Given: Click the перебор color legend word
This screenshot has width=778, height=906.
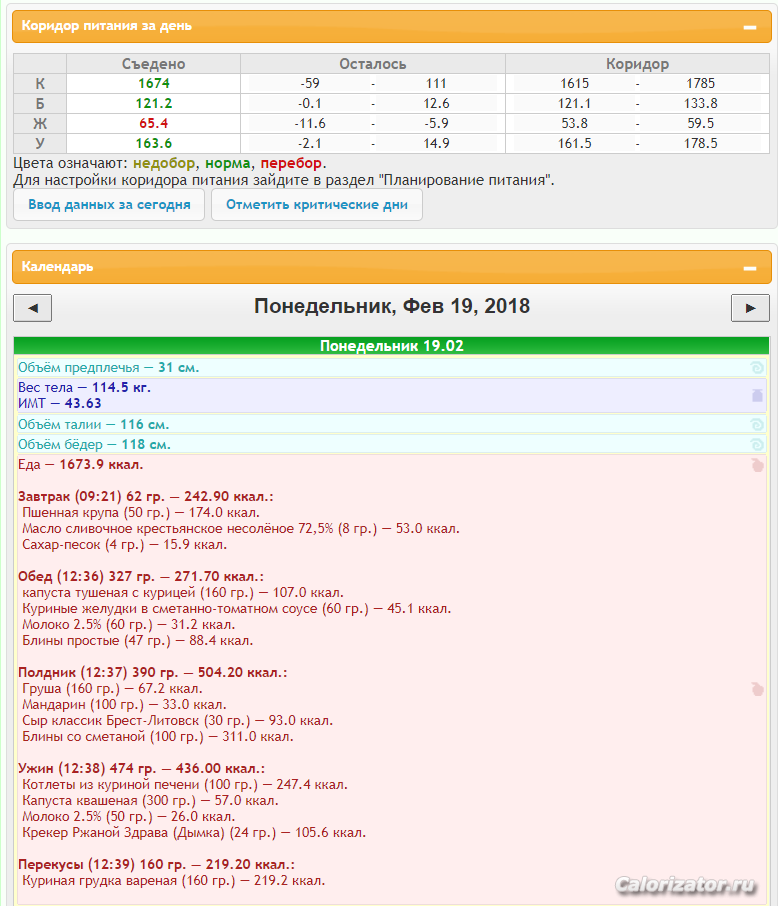Looking at the screenshot, I should (x=291, y=163).
